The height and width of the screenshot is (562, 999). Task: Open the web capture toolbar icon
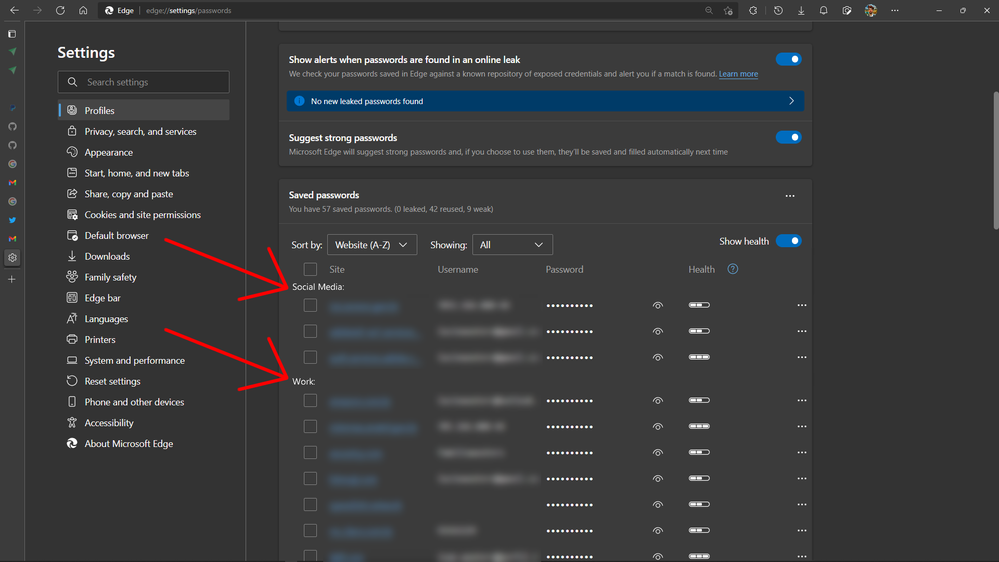847,10
